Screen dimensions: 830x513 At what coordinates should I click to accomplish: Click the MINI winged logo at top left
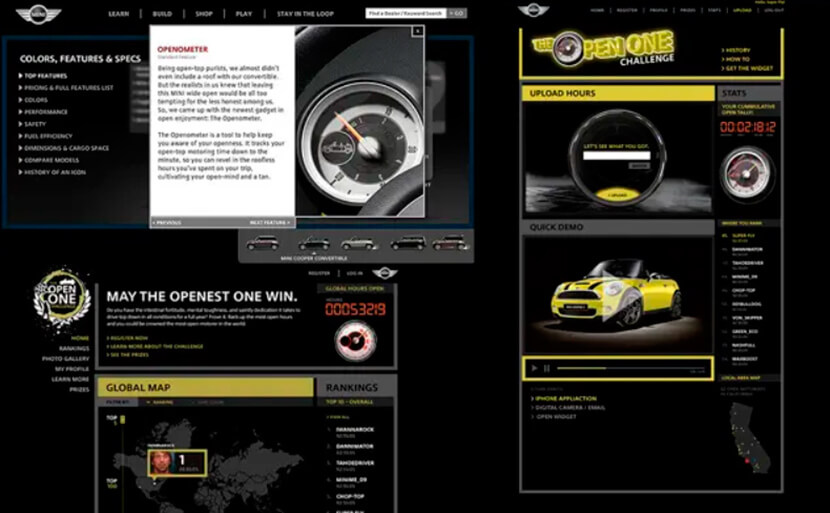[x=39, y=14]
